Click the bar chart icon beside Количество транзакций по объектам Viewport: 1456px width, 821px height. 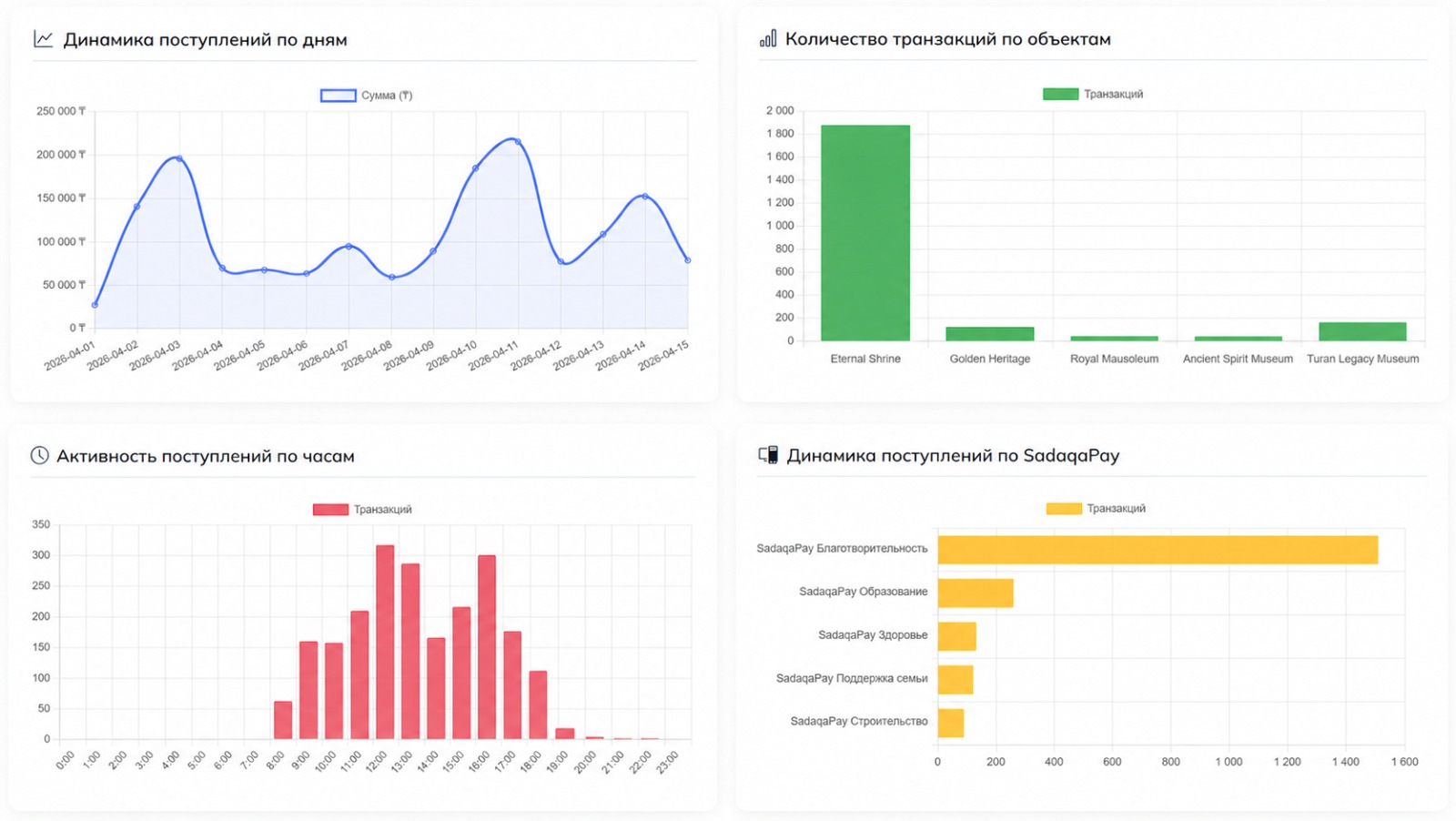click(768, 38)
